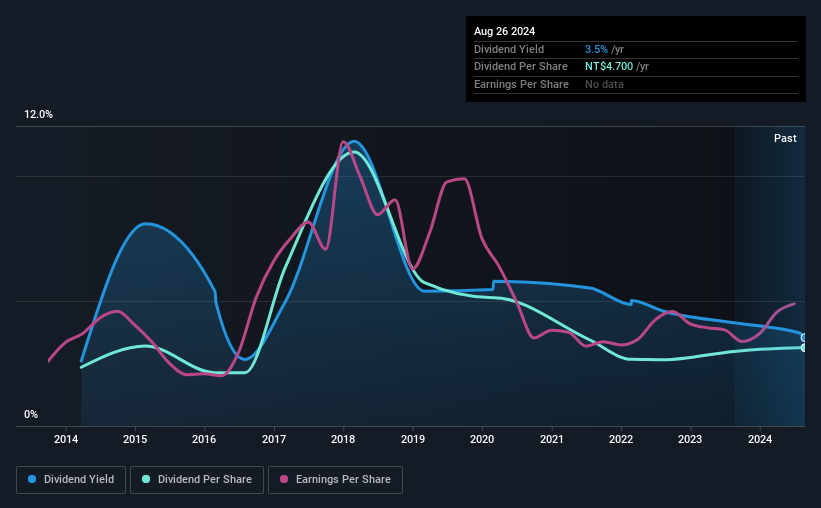Click the Aug 26 2024 tooltip date
Screen dimensions: 821x508
504,31
